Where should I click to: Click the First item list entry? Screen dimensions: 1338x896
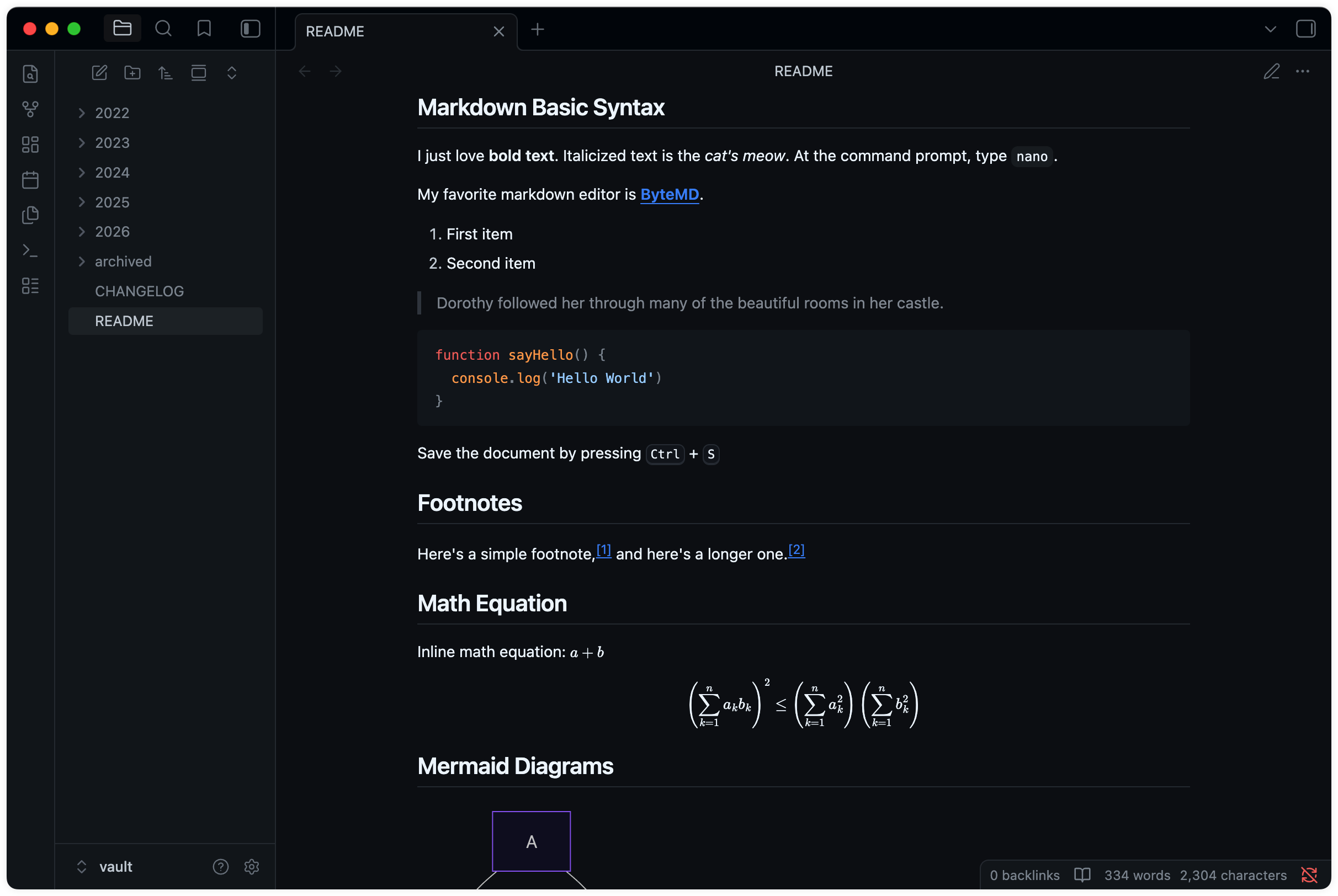pos(479,234)
